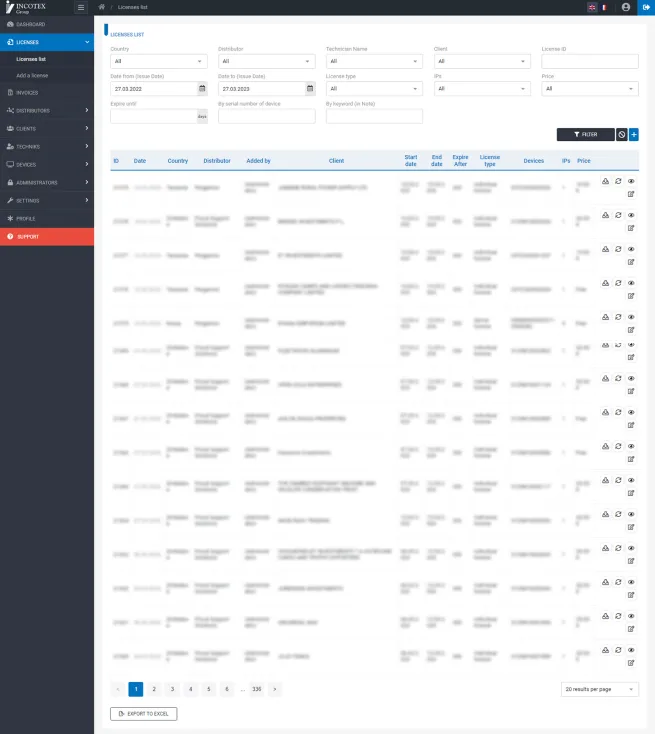Select current pagination page 1
Image resolution: width=655 pixels, height=734 pixels.
point(136,689)
